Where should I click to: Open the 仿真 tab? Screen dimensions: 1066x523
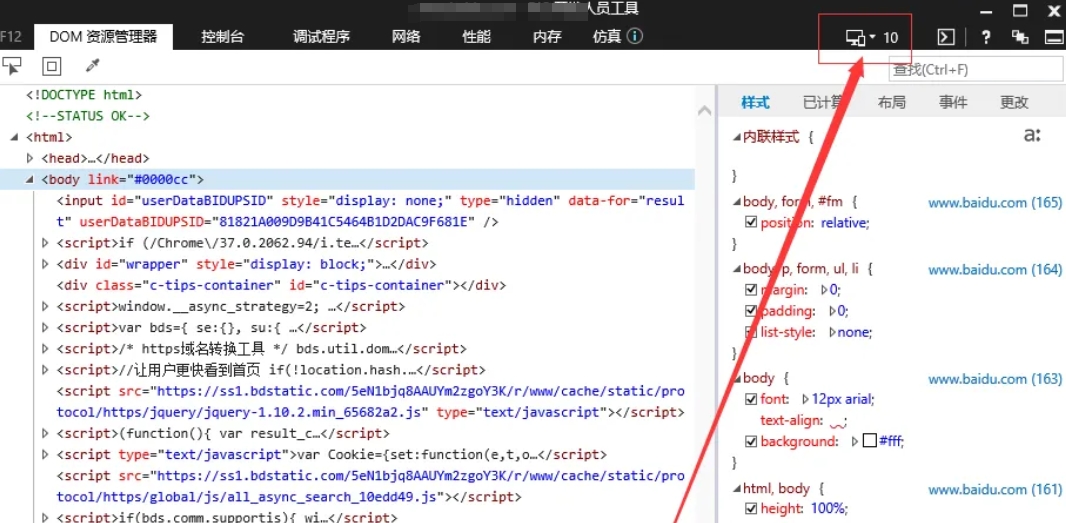coord(607,37)
